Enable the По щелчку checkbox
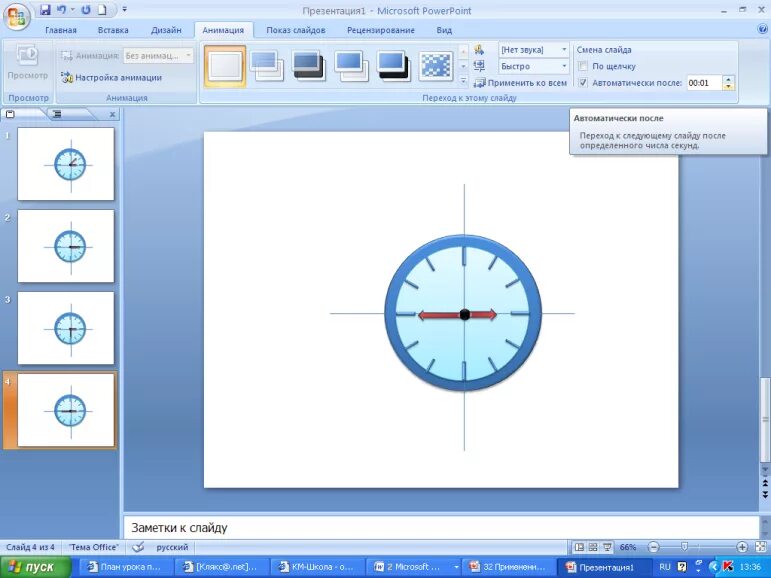Viewport: 771px width, 578px height. click(x=583, y=66)
